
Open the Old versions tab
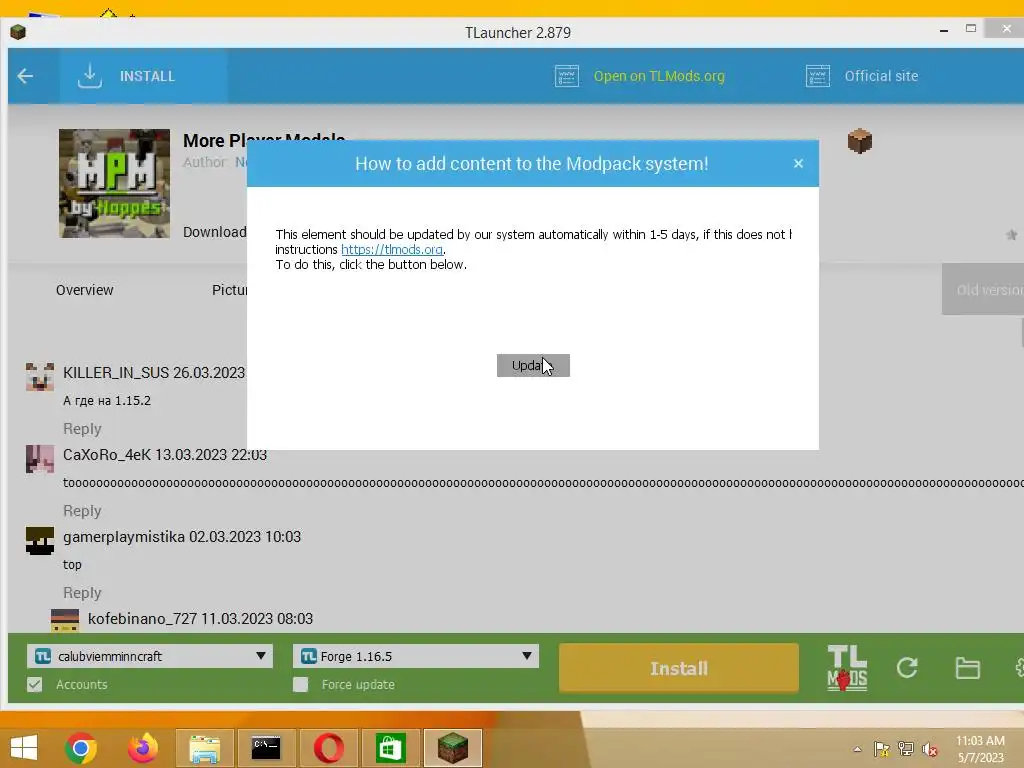coord(983,289)
